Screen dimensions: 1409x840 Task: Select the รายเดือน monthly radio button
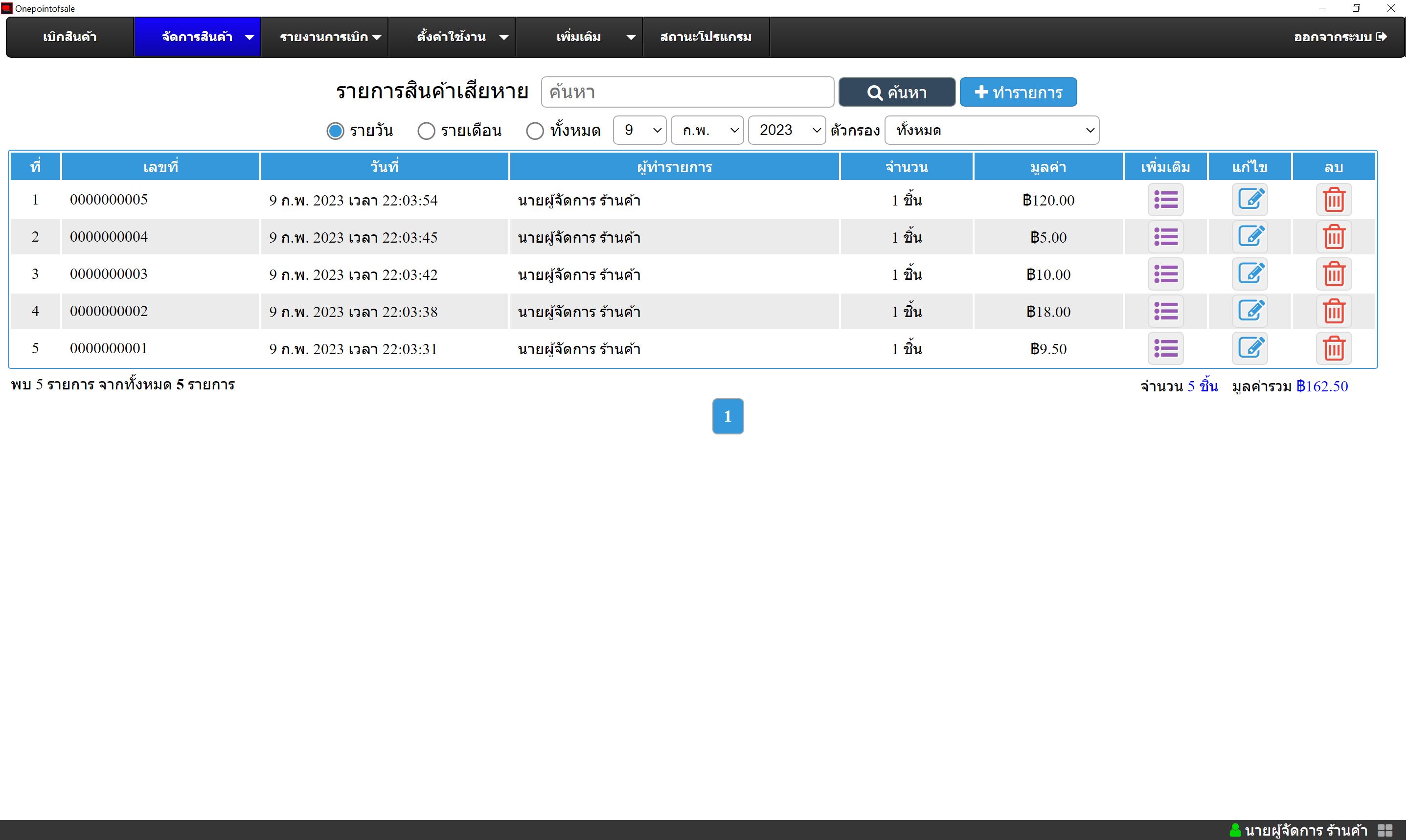pos(426,131)
